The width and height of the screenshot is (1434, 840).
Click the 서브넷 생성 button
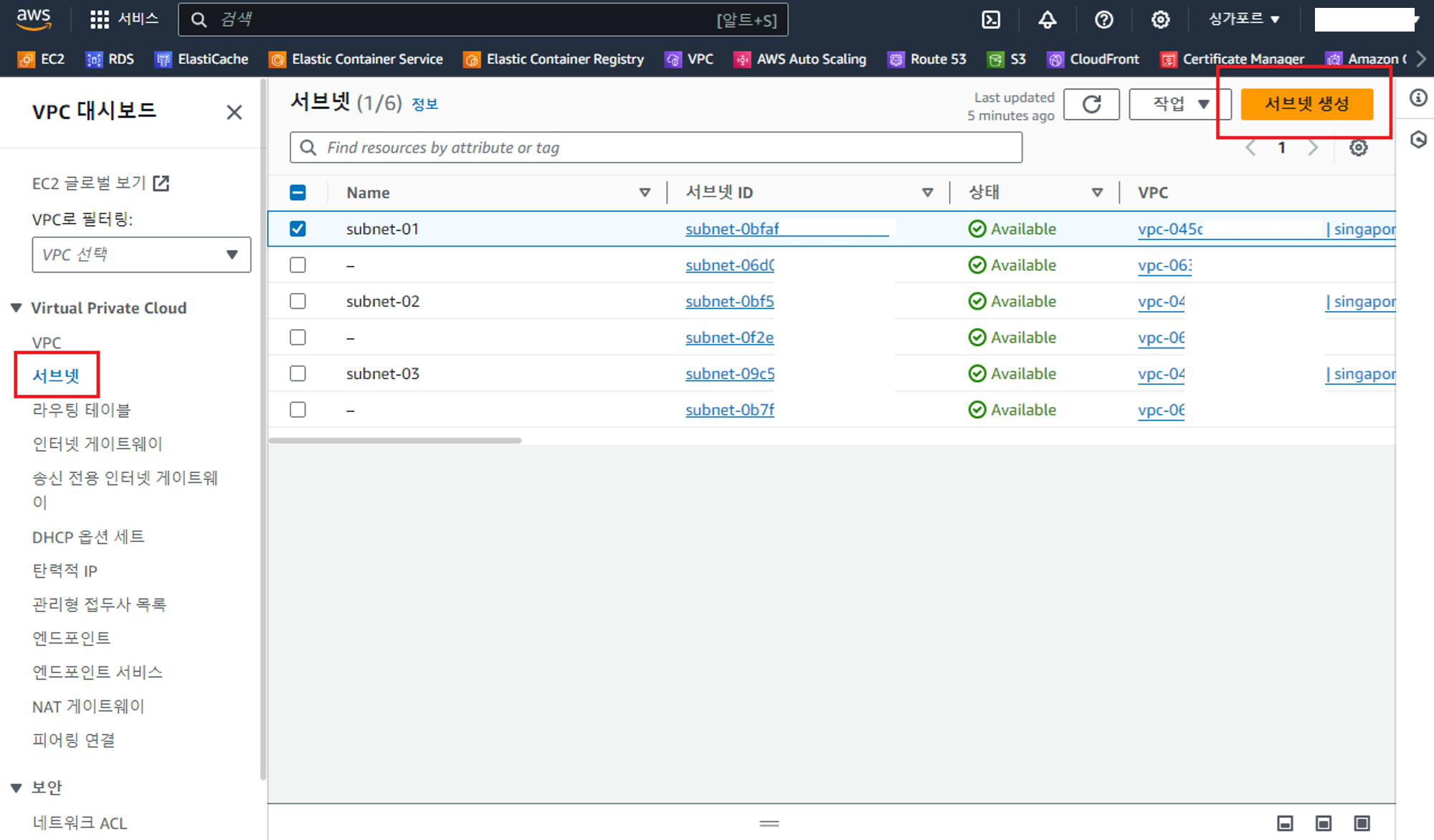pyautogui.click(x=1306, y=104)
